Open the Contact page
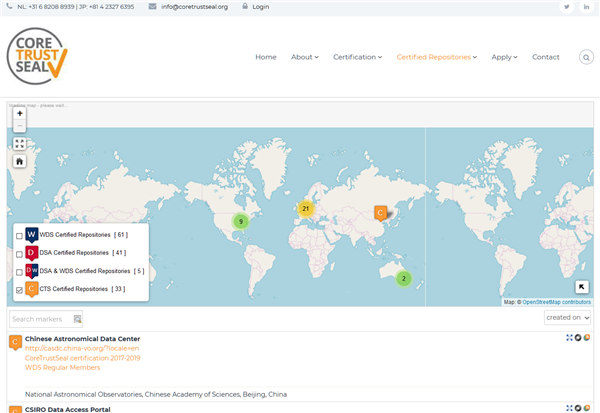Viewport: 600px width, 413px height. tap(546, 57)
